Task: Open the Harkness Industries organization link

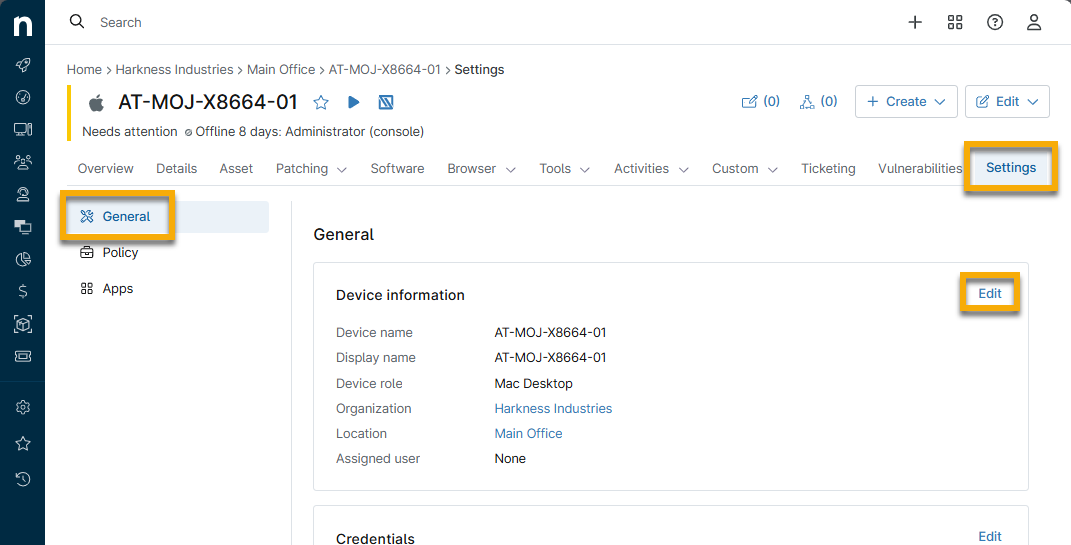Action: 553,408
